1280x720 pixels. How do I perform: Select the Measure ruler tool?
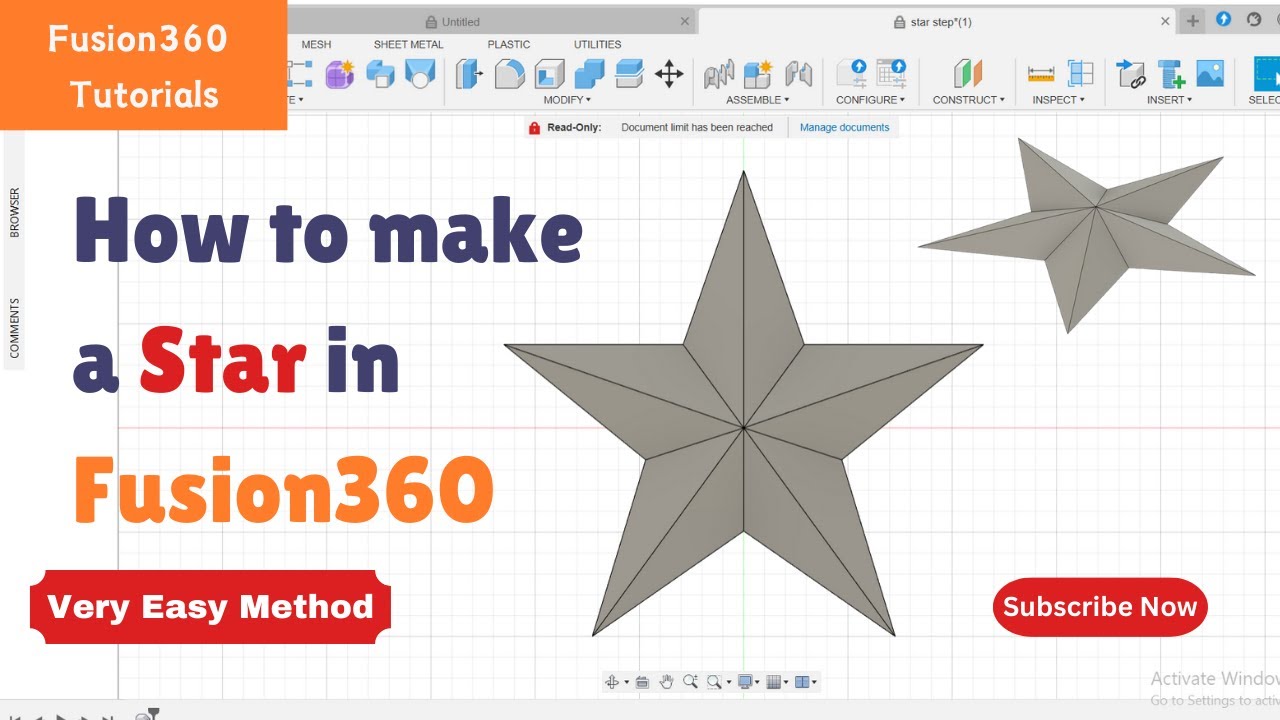(x=1041, y=74)
